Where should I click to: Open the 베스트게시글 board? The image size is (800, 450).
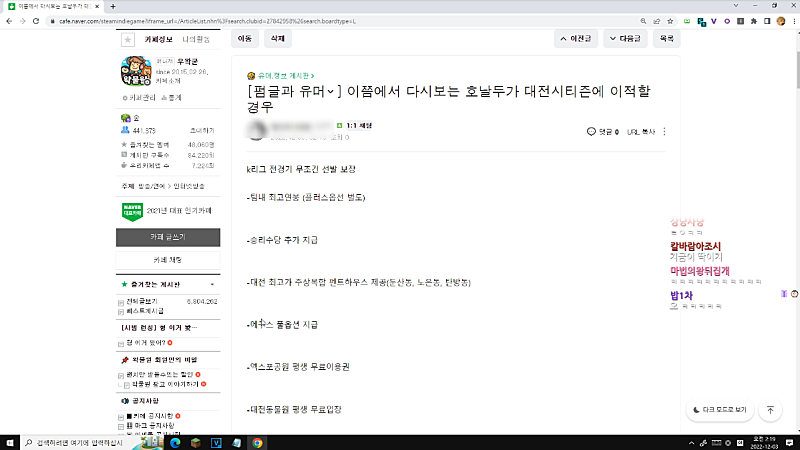(x=145, y=311)
